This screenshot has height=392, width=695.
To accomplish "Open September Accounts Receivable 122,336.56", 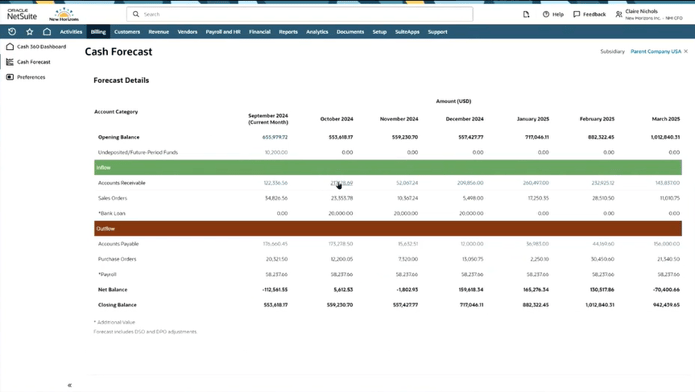I will point(275,183).
